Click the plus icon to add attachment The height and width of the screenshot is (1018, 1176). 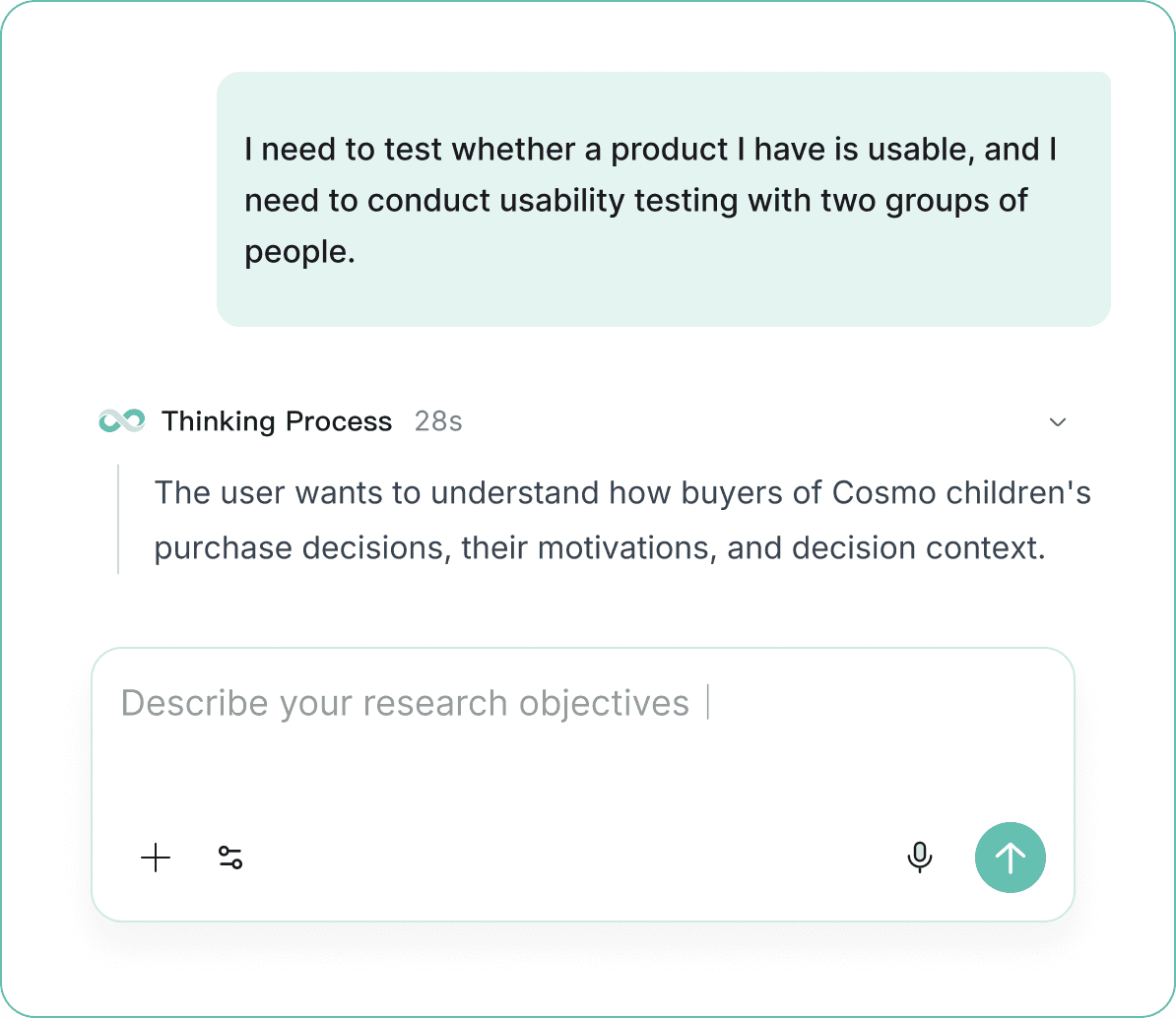pyautogui.click(x=156, y=858)
